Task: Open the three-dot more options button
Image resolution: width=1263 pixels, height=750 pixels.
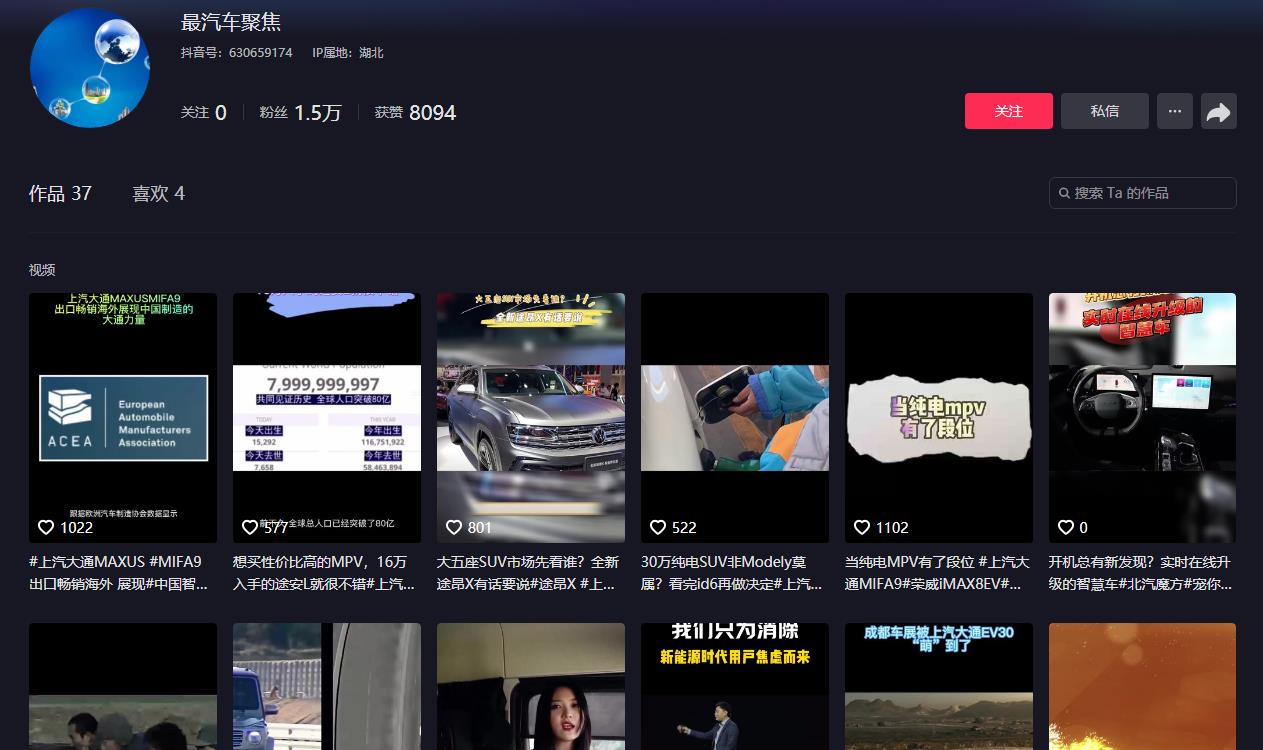Action: pos(1175,111)
